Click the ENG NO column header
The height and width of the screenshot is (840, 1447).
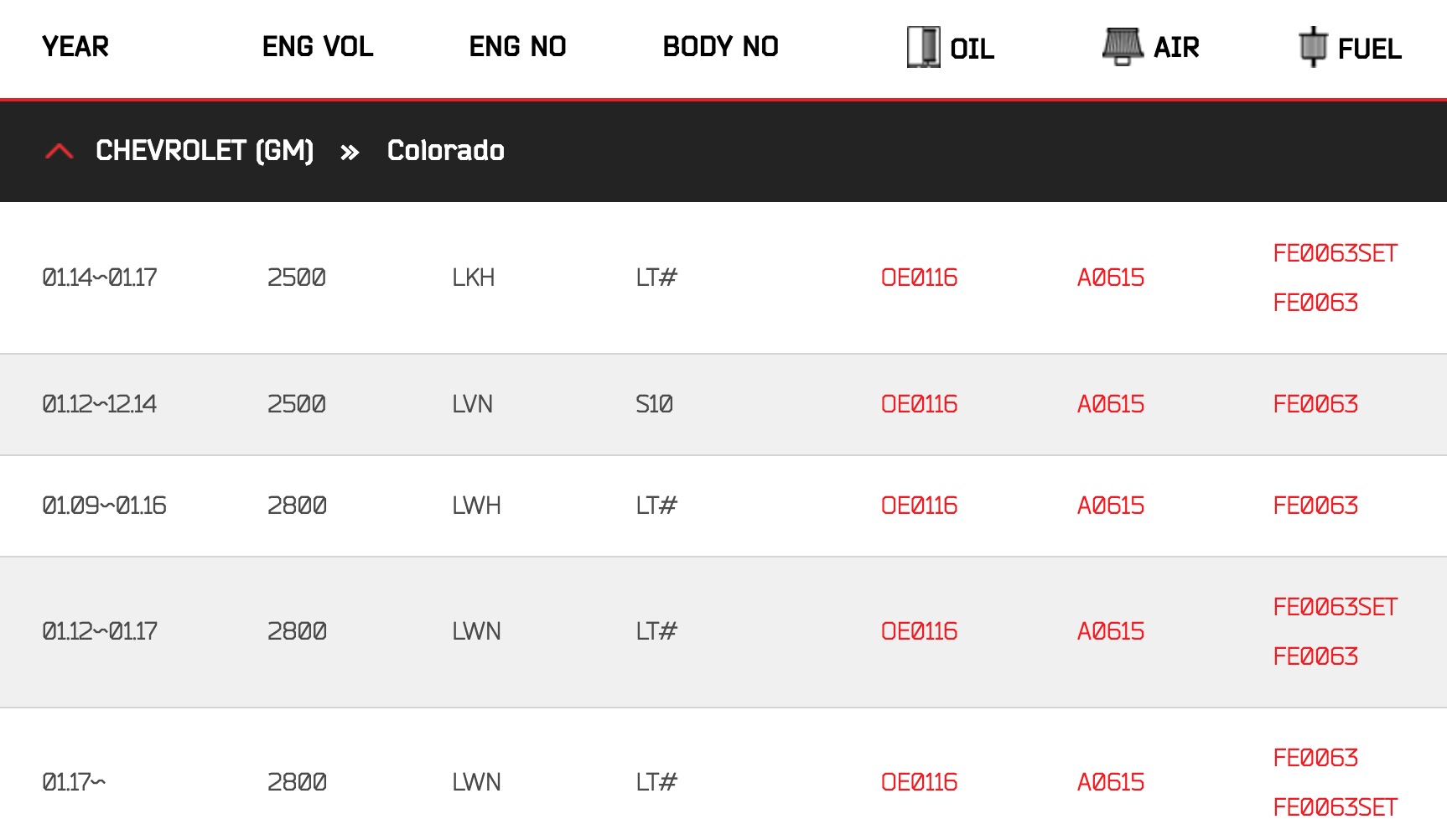click(517, 47)
